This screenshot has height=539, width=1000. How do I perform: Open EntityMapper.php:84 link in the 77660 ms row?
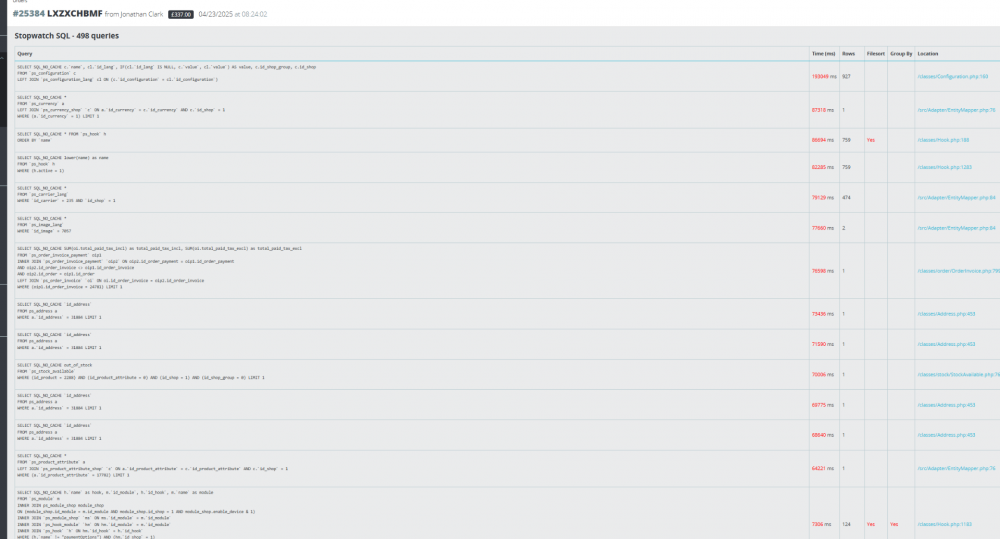coord(956,228)
